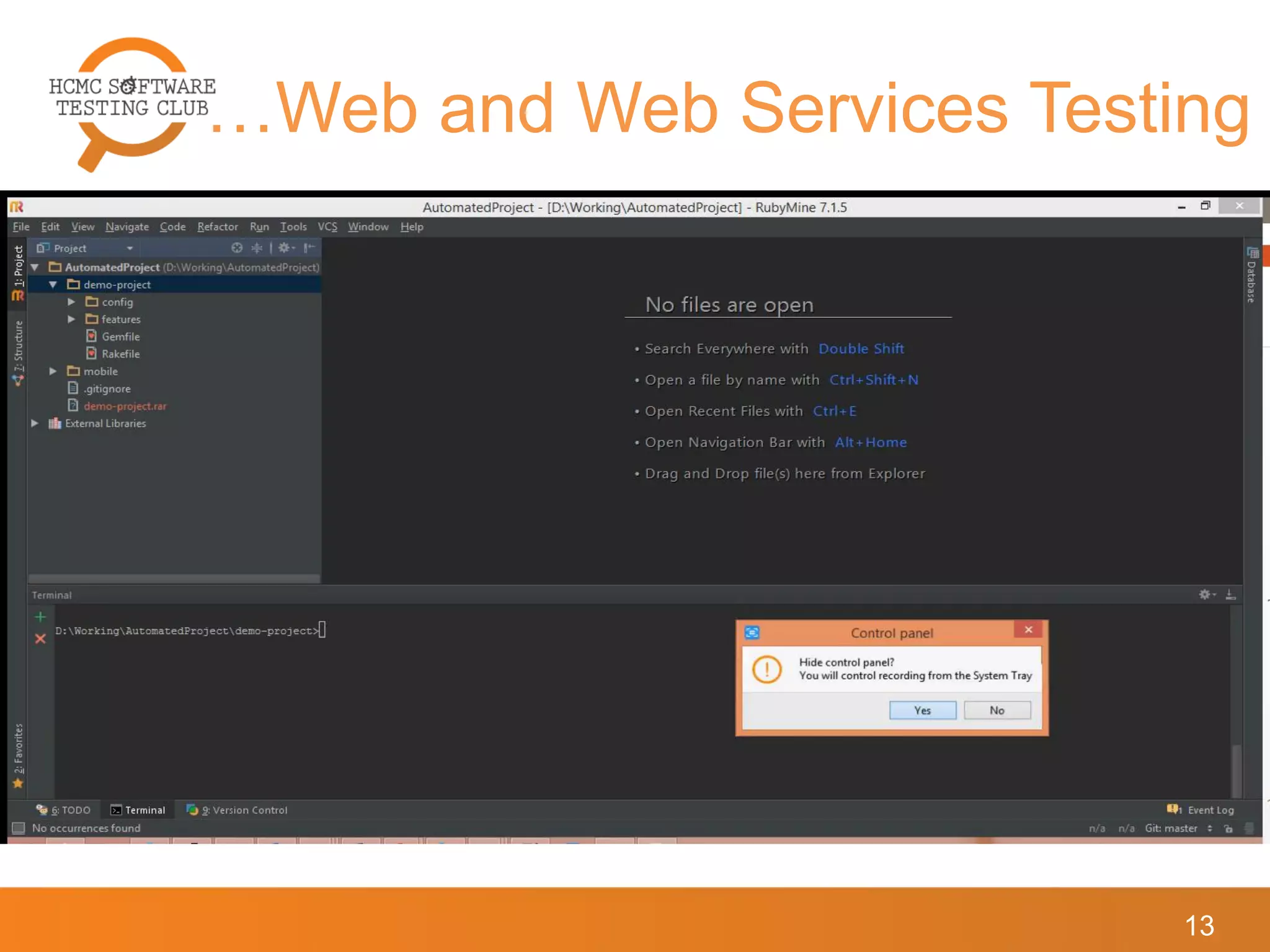Image resolution: width=1270 pixels, height=952 pixels.
Task: Click the Control panel dialog app icon
Action: point(752,633)
